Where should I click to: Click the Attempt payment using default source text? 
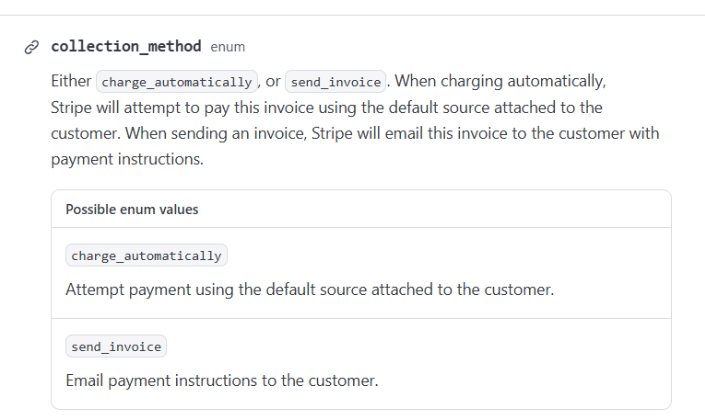click(309, 290)
